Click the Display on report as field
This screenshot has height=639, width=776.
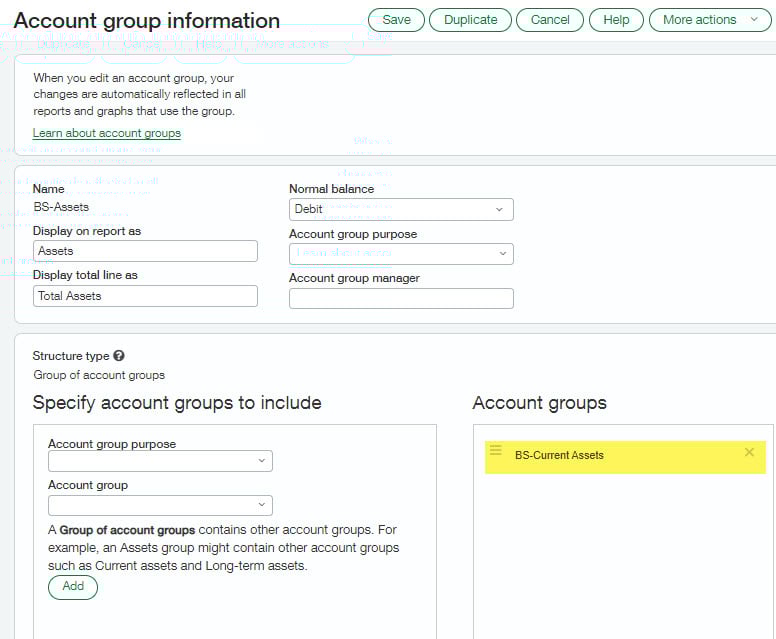coord(145,251)
